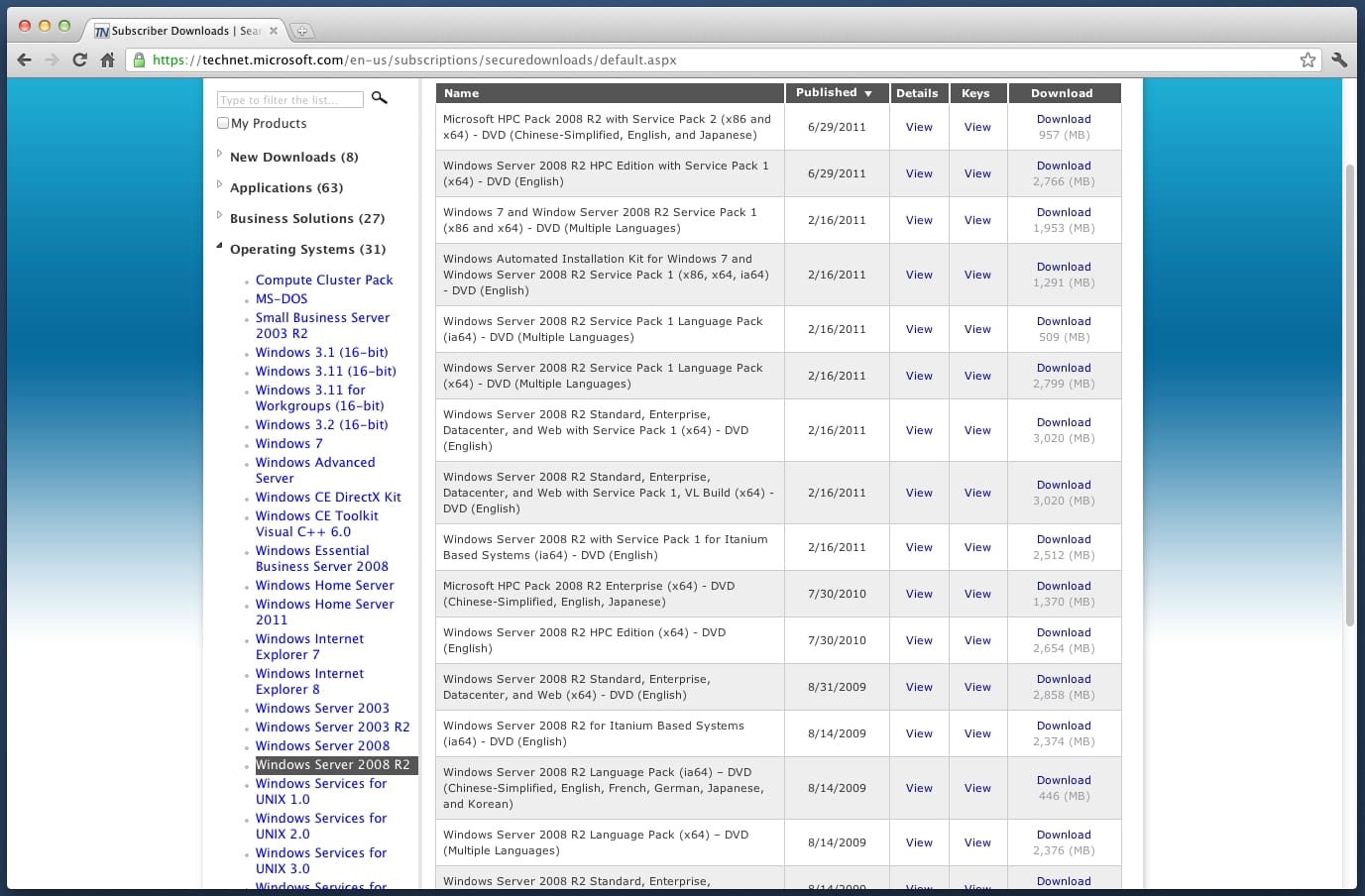
Task: Expand Applications (63) category
Action: pyautogui.click(x=219, y=184)
